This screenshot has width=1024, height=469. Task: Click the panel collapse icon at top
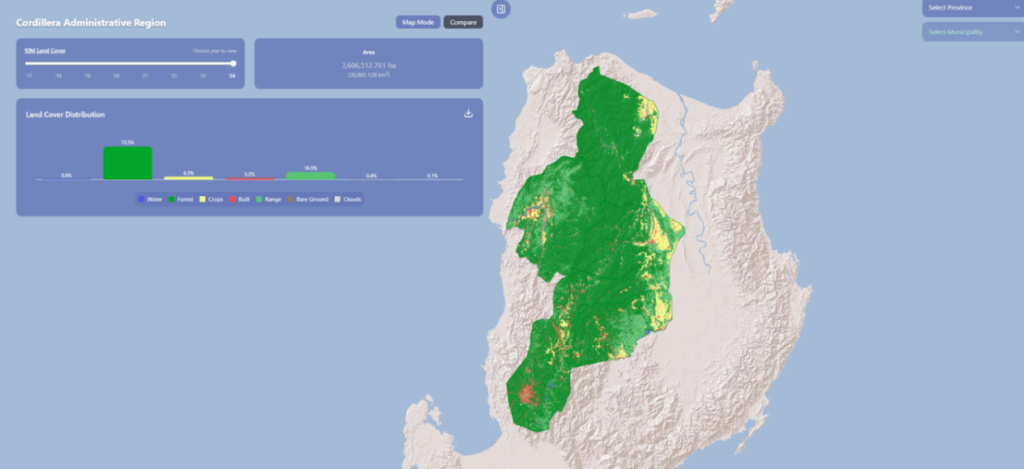pyautogui.click(x=501, y=9)
